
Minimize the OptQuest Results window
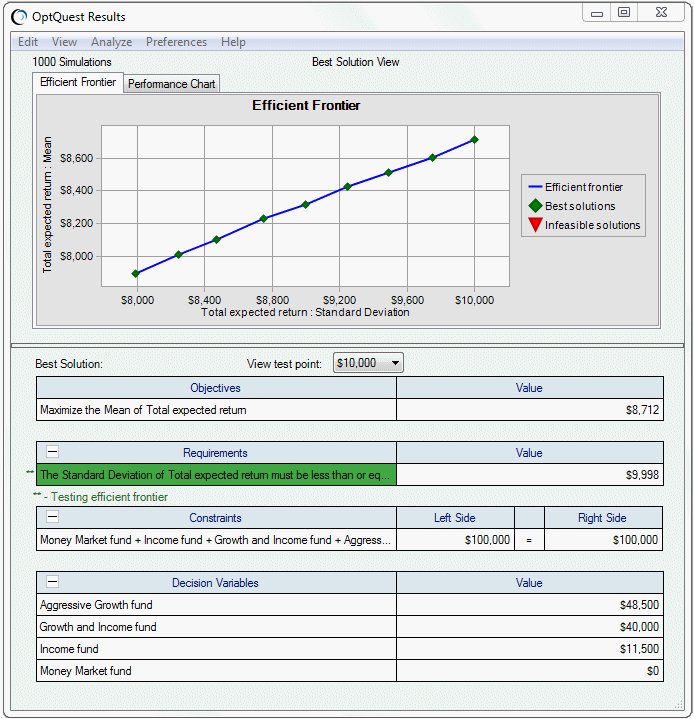point(597,13)
